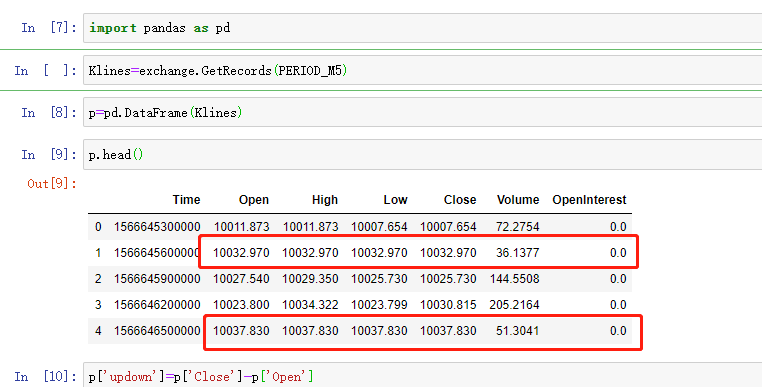
Task: Click Volume value 51.3041
Action: pyautogui.click(x=518, y=331)
